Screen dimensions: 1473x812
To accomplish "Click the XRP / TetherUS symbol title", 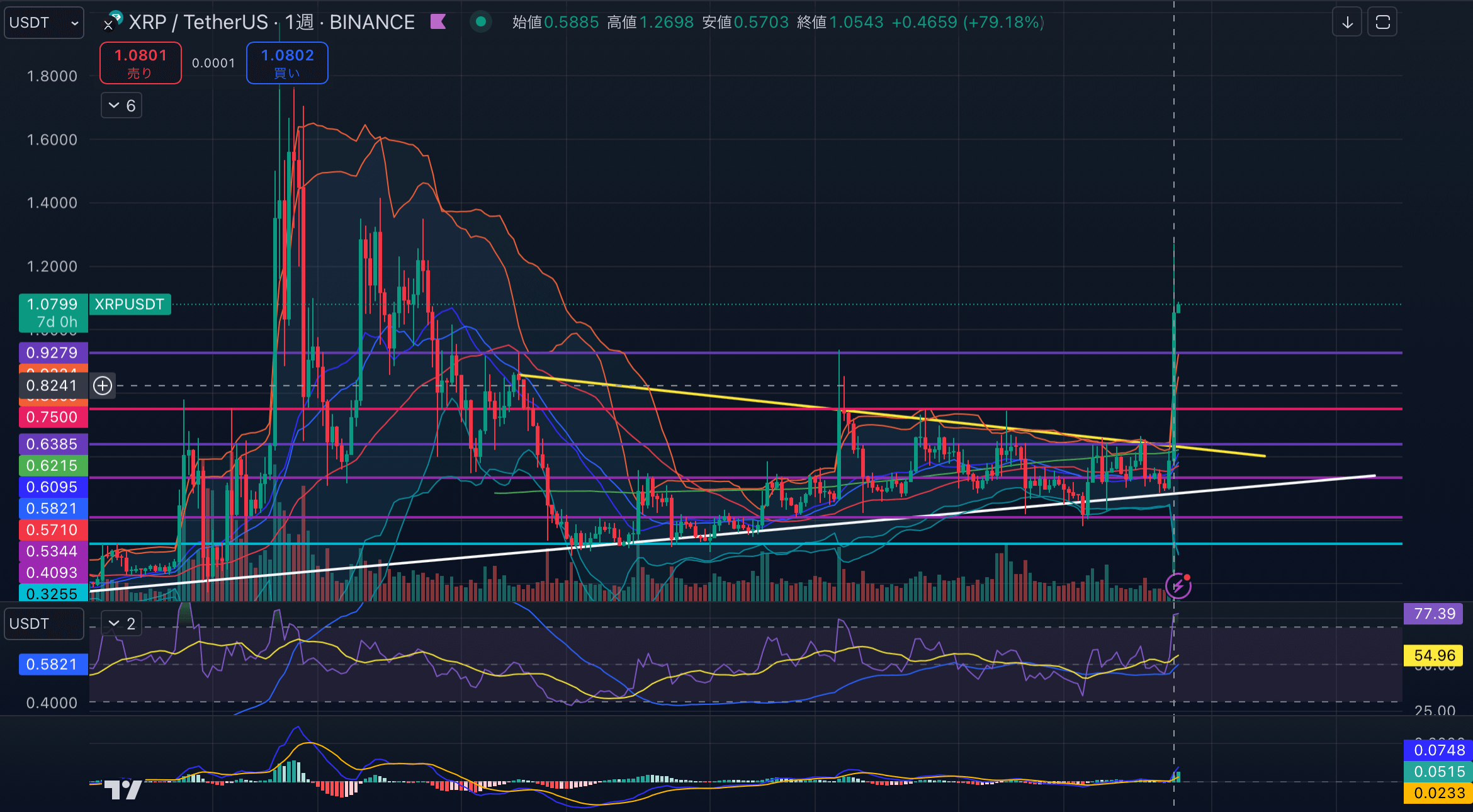I will [271, 23].
